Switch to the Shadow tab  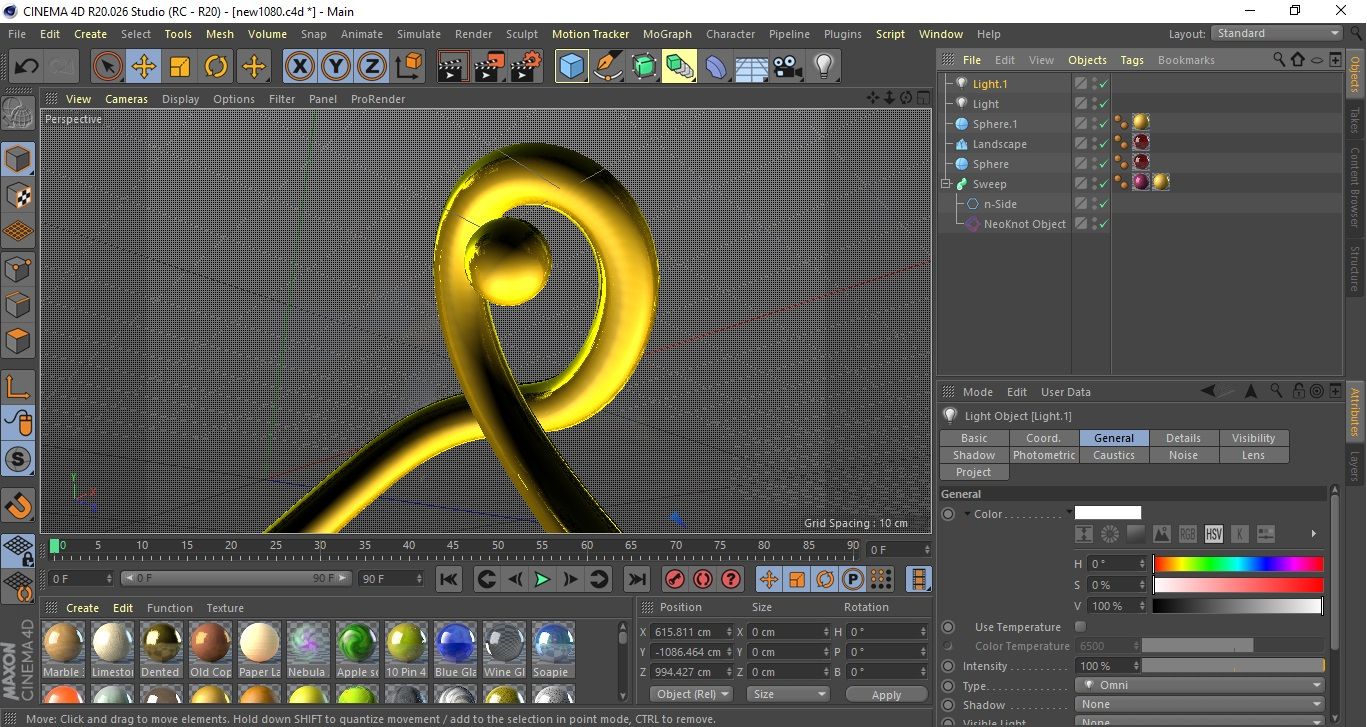point(974,455)
